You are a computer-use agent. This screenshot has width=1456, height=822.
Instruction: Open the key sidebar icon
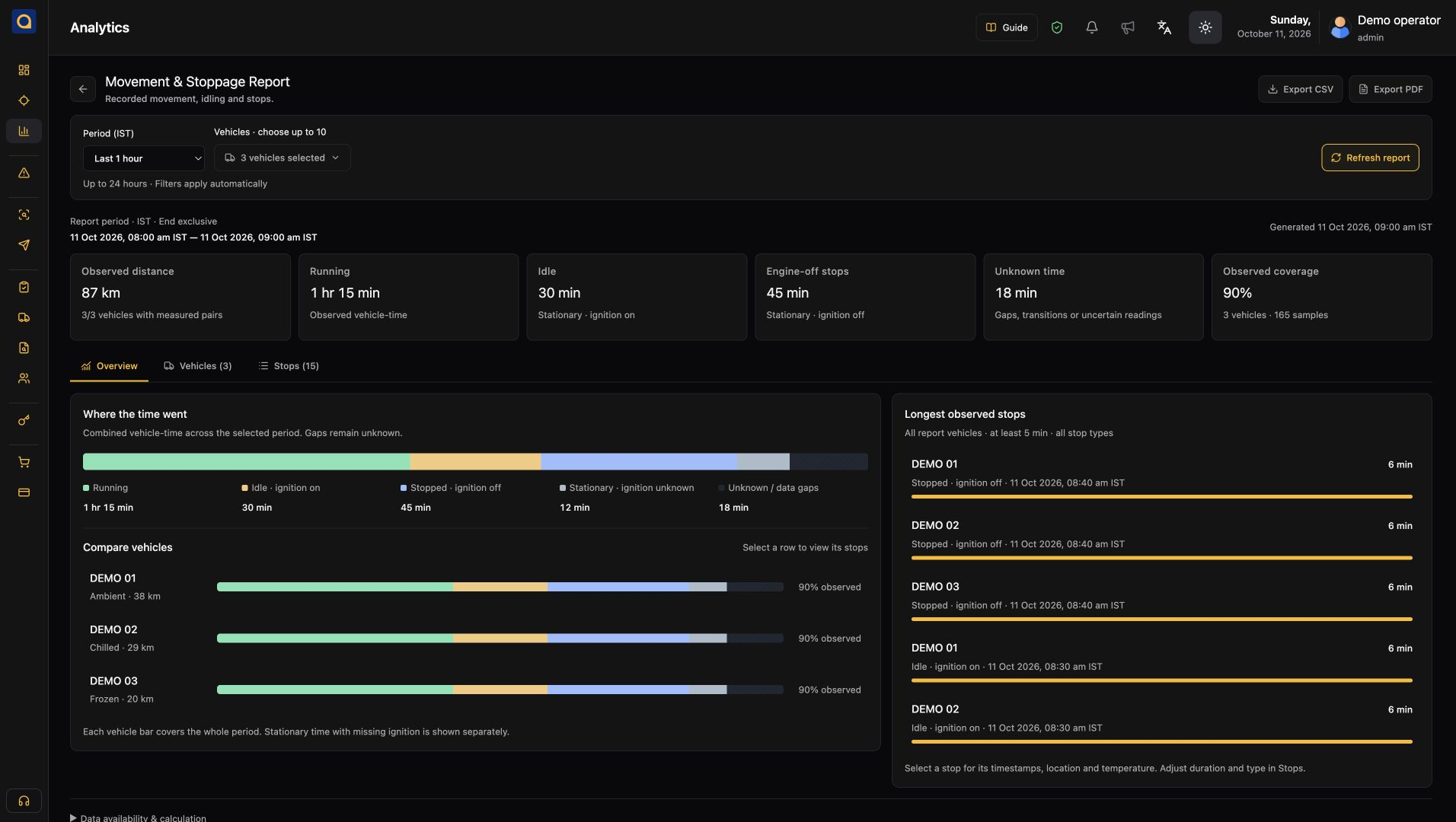pyautogui.click(x=24, y=420)
